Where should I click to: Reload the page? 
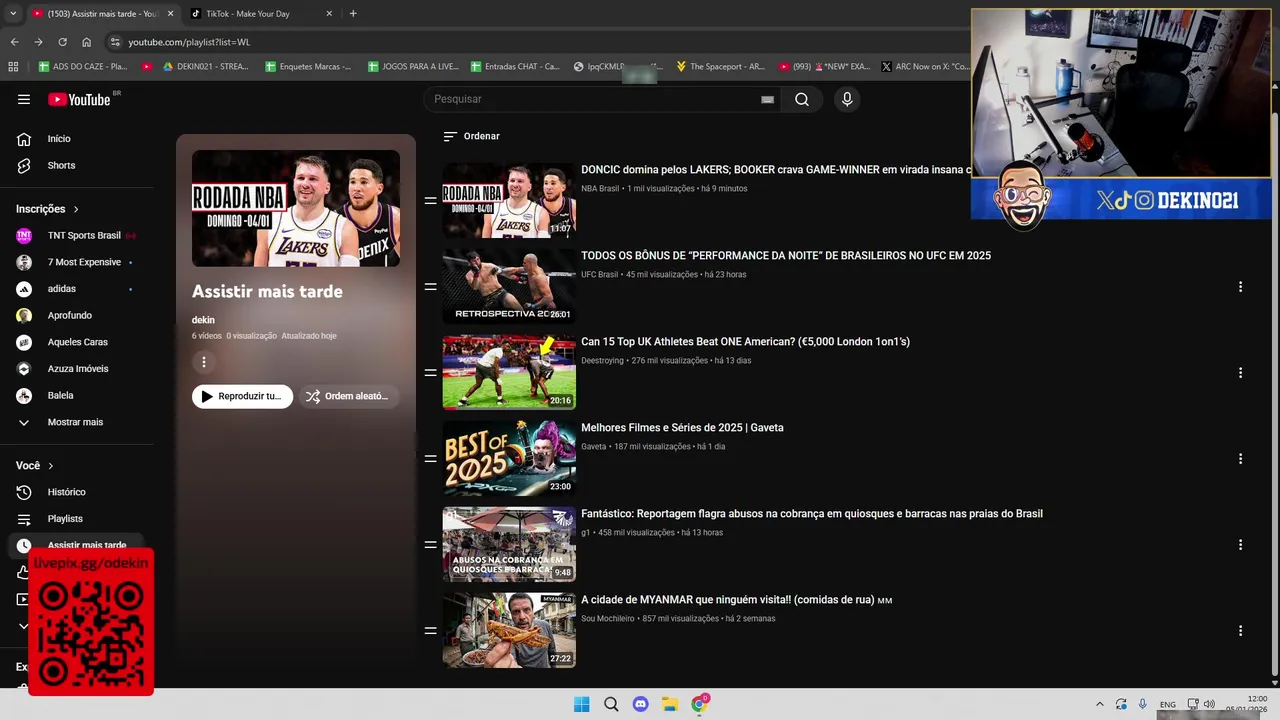click(62, 42)
